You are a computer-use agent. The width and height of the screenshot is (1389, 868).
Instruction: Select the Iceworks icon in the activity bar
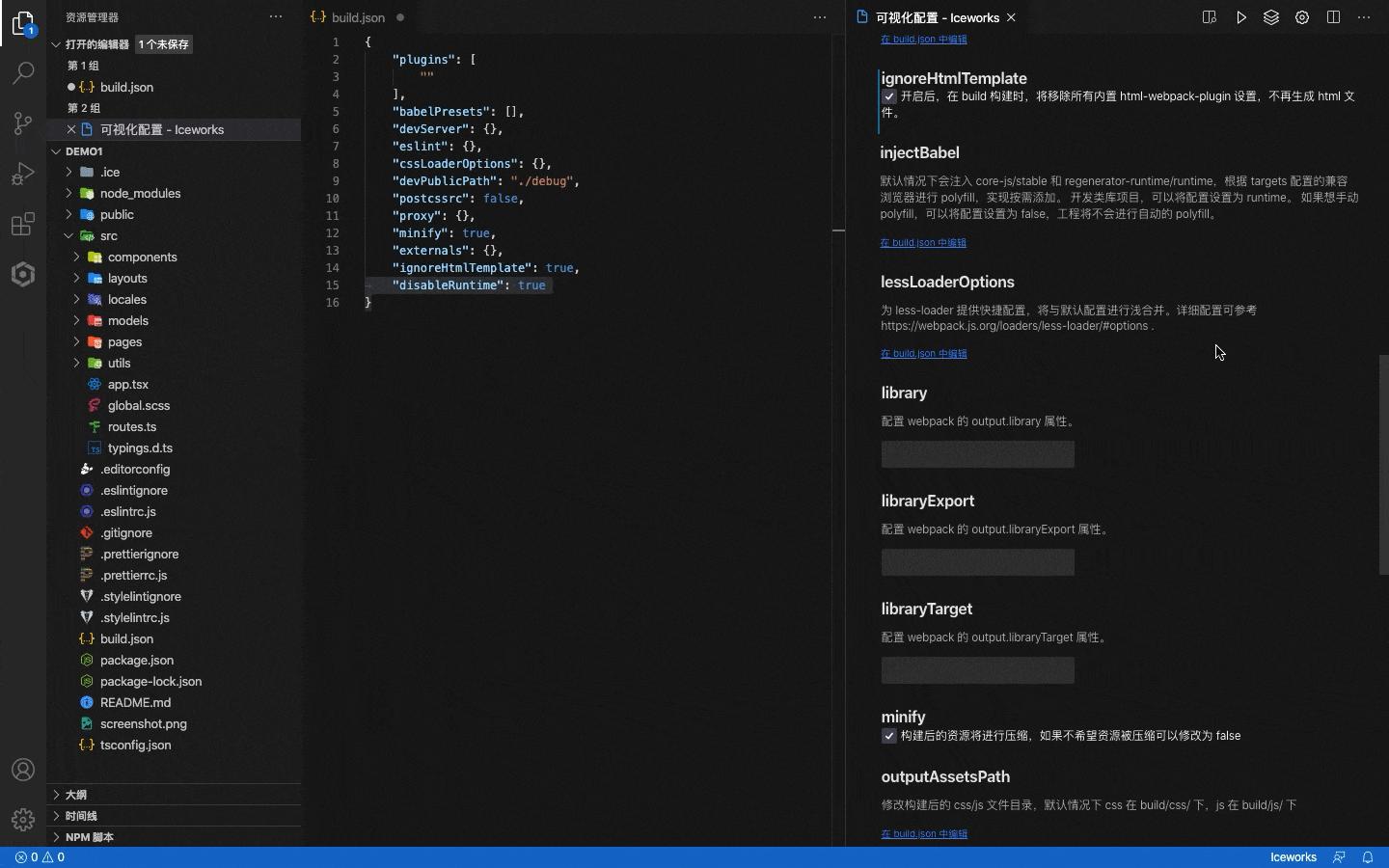(23, 275)
